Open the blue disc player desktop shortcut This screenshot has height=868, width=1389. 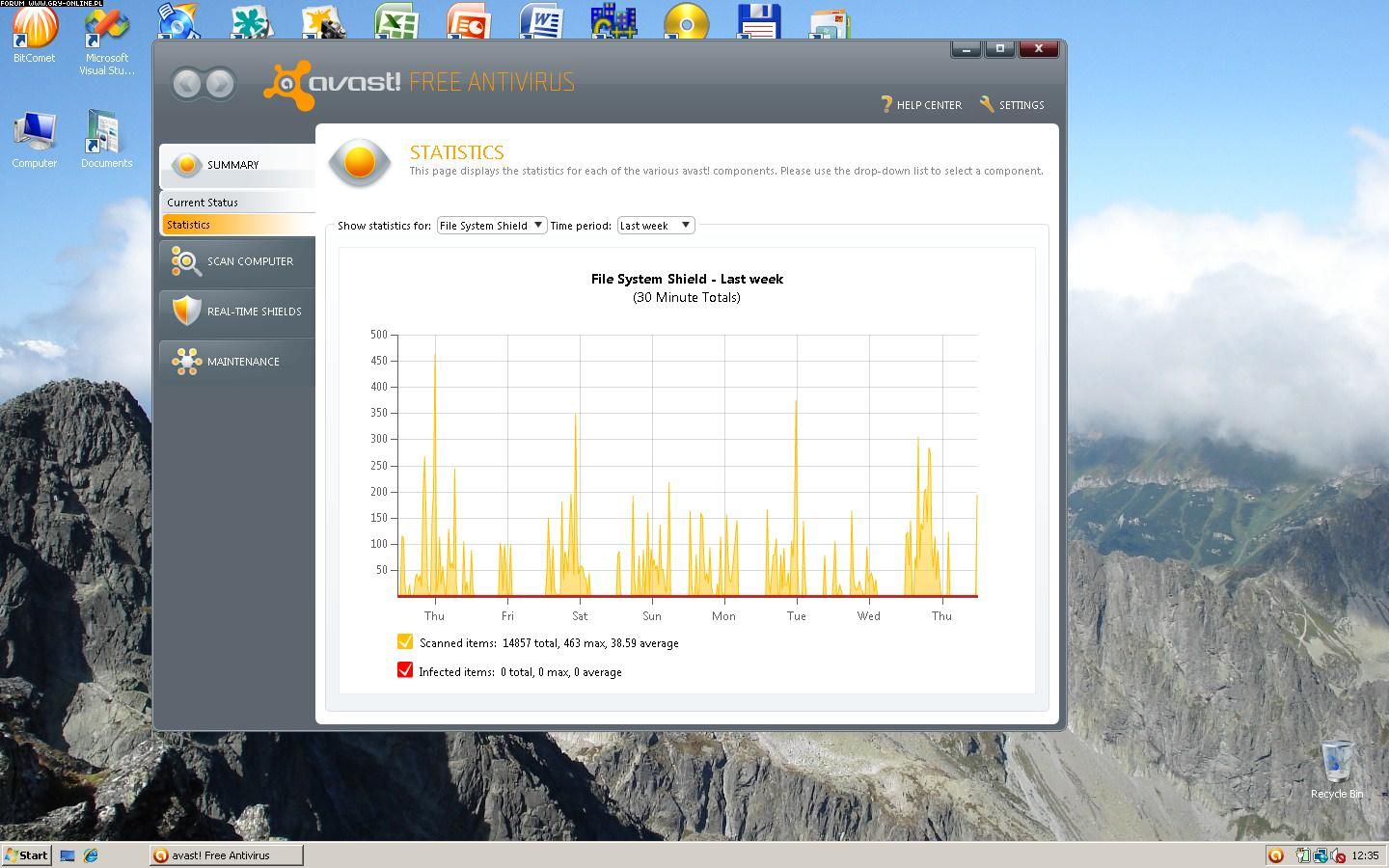pos(179,21)
